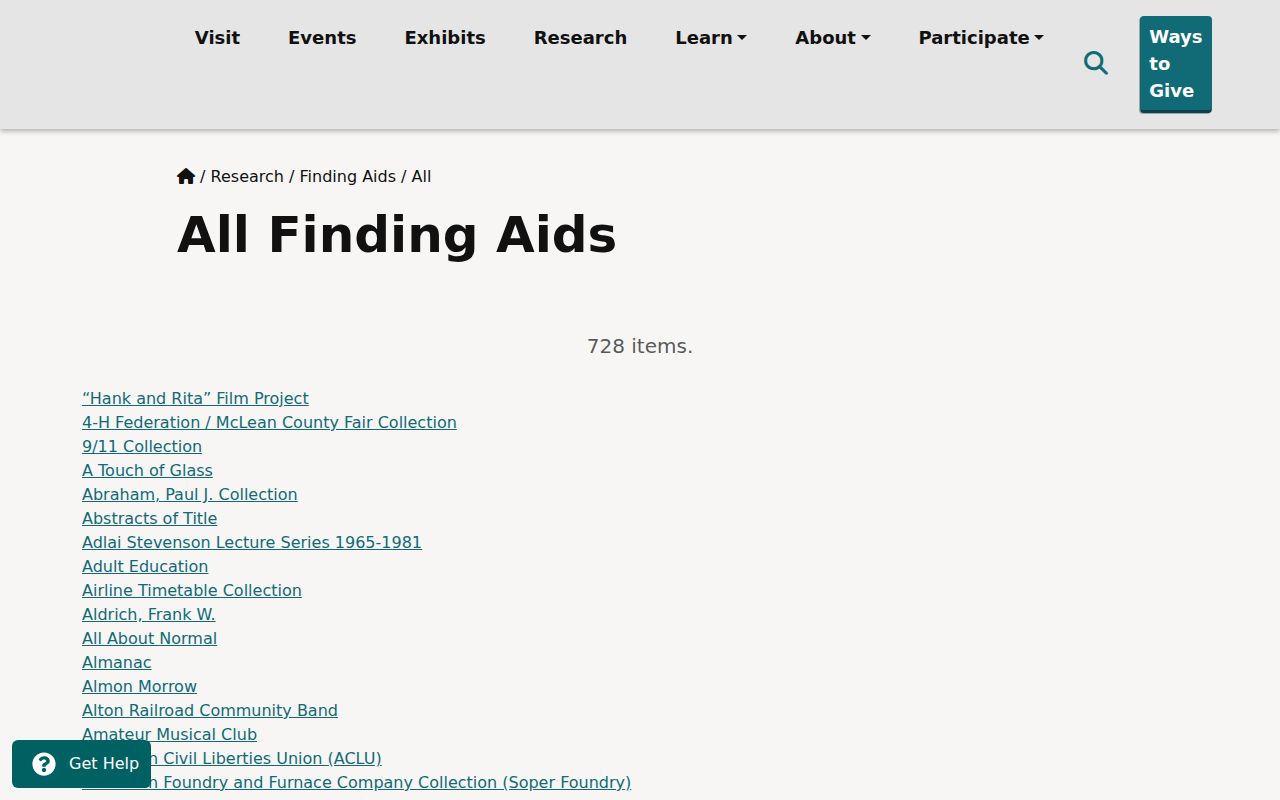Open Aldrich, Frank W. link
The width and height of the screenshot is (1280, 800).
(x=149, y=614)
